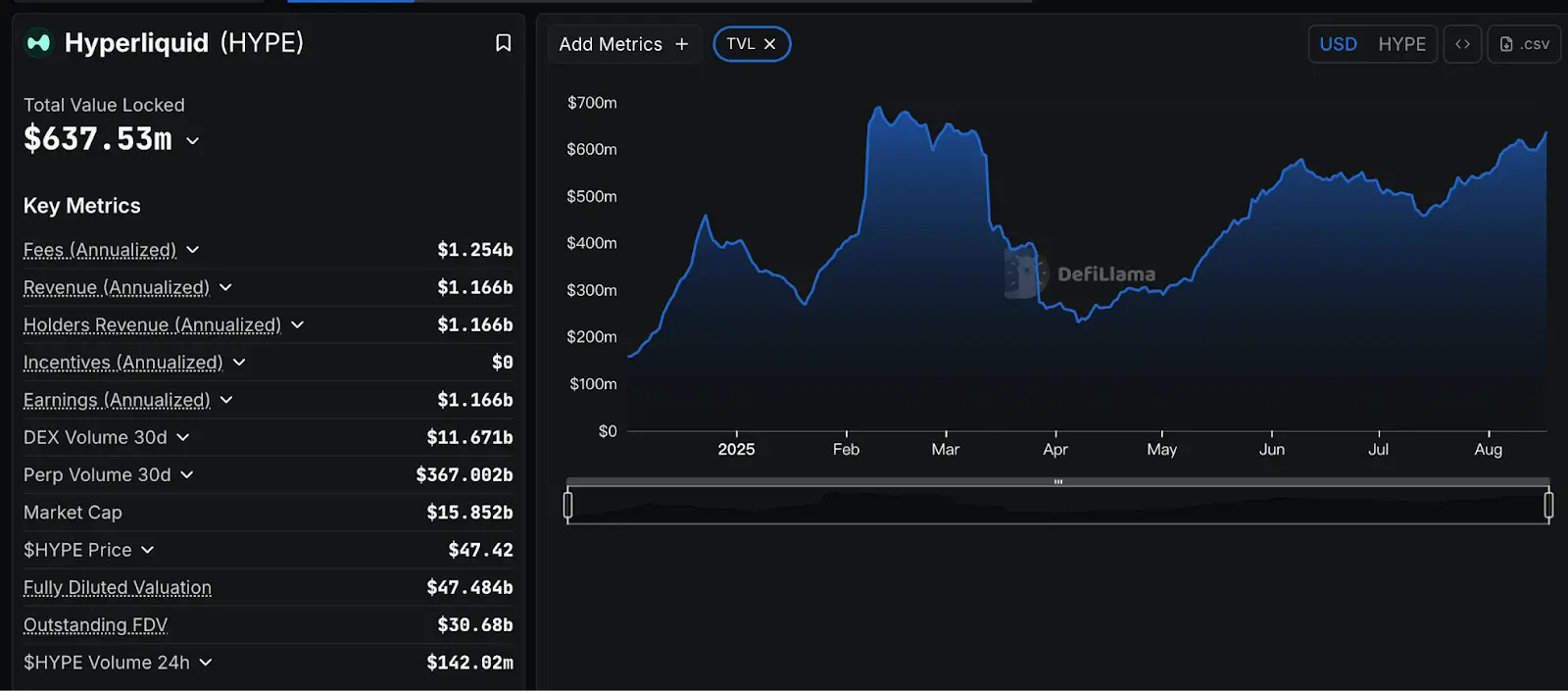Grab the left range selector handle
The image size is (1568, 691).
567,505
